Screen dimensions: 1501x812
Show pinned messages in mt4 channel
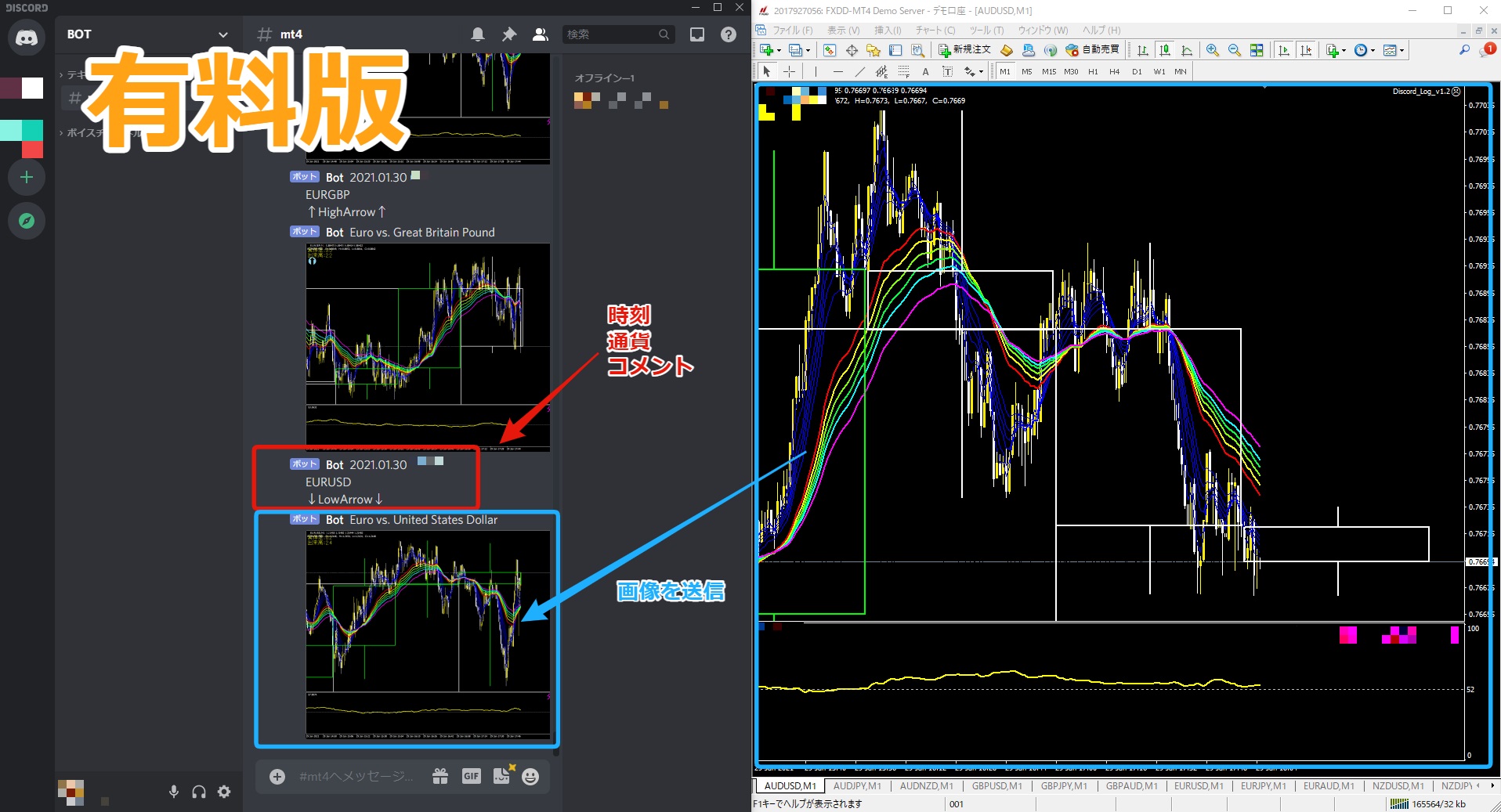[509, 34]
